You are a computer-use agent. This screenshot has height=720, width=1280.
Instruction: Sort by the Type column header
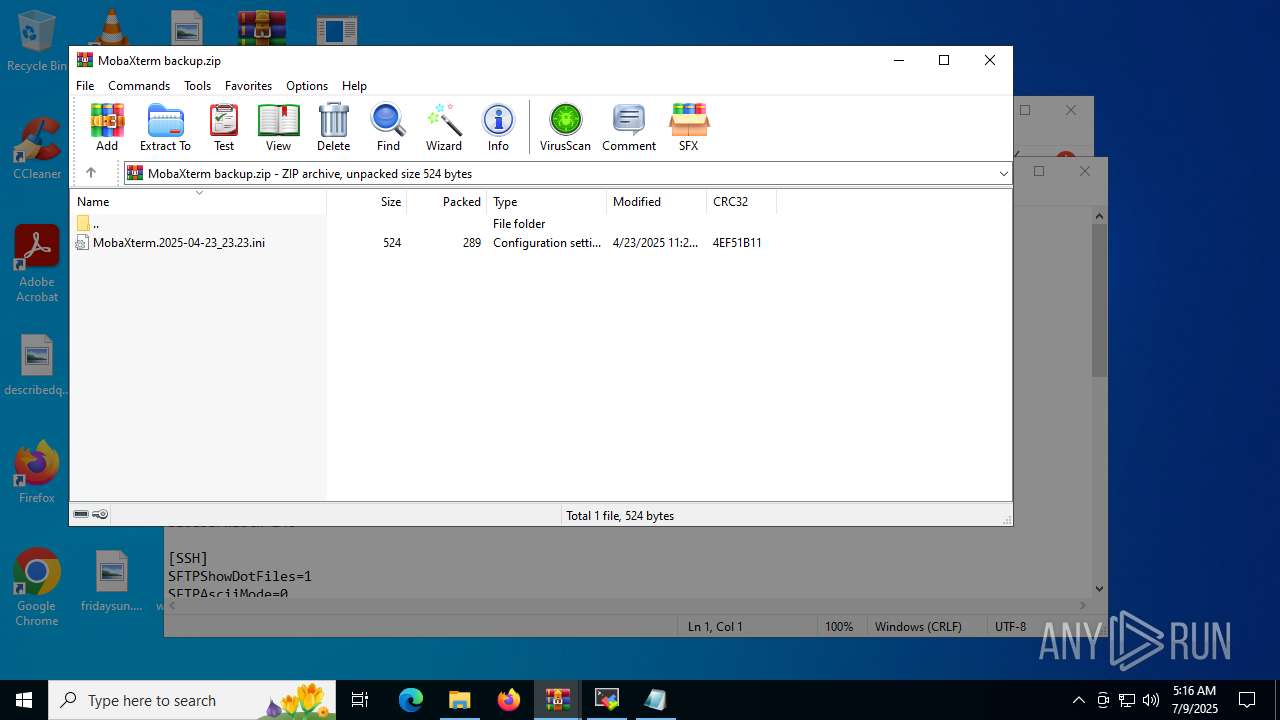[x=547, y=202]
